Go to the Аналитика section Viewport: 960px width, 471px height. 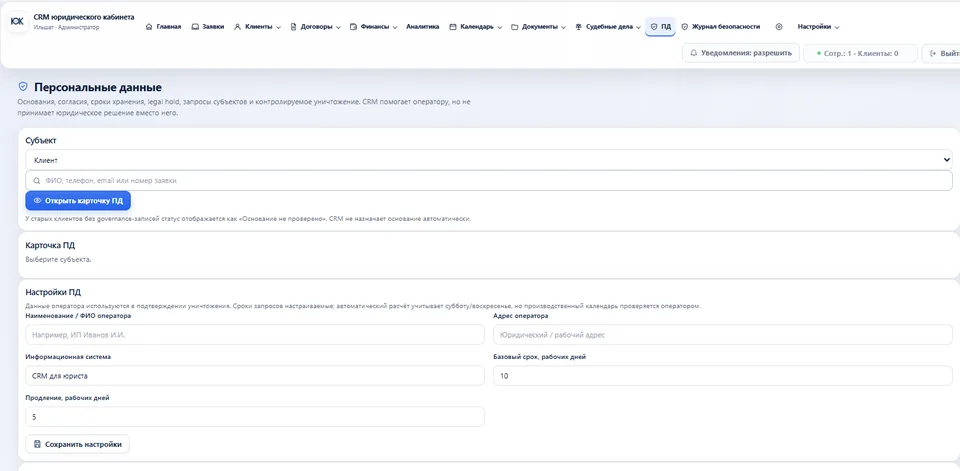pyautogui.click(x=422, y=27)
